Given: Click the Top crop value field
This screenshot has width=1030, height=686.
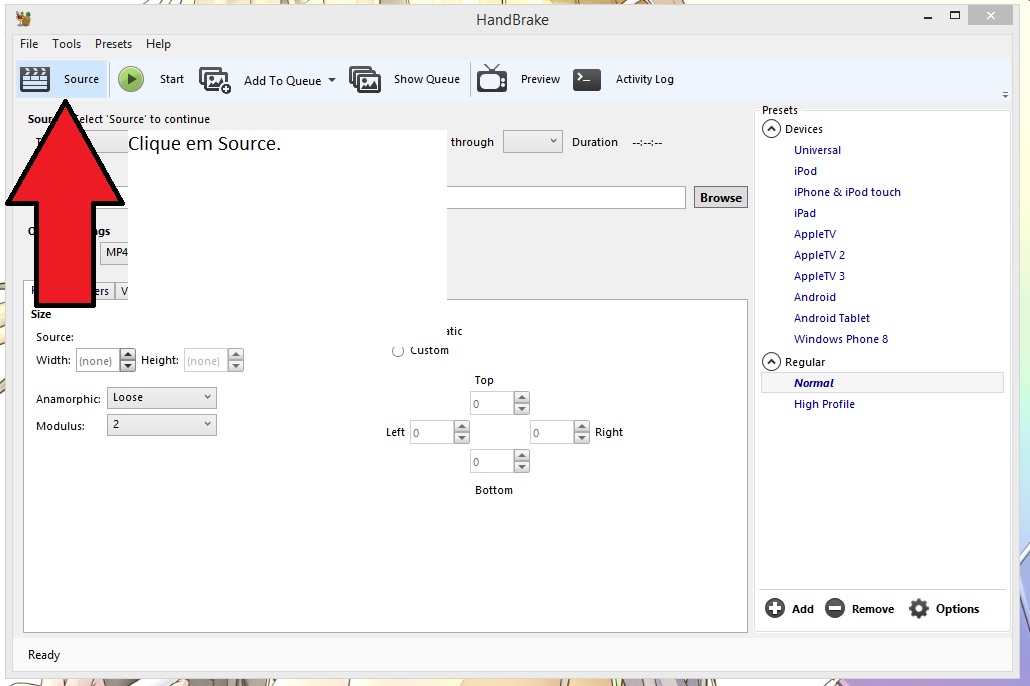Looking at the screenshot, I should [491, 403].
